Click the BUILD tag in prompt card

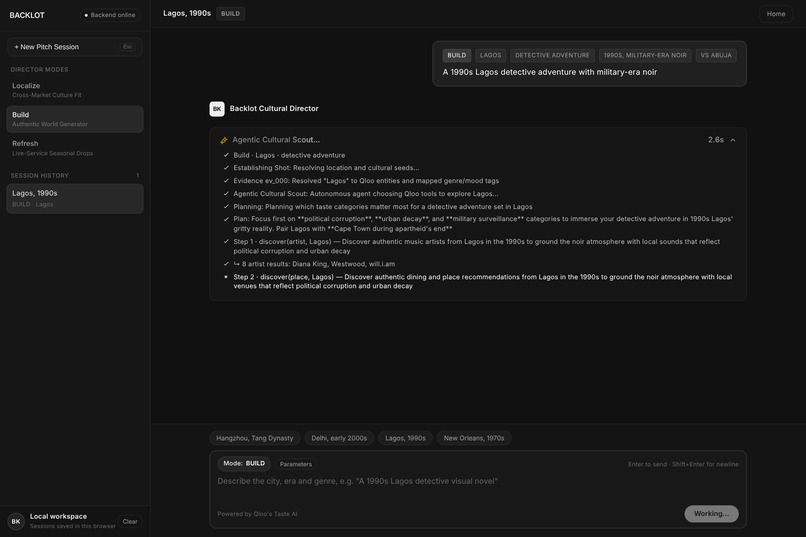pyautogui.click(x=456, y=55)
